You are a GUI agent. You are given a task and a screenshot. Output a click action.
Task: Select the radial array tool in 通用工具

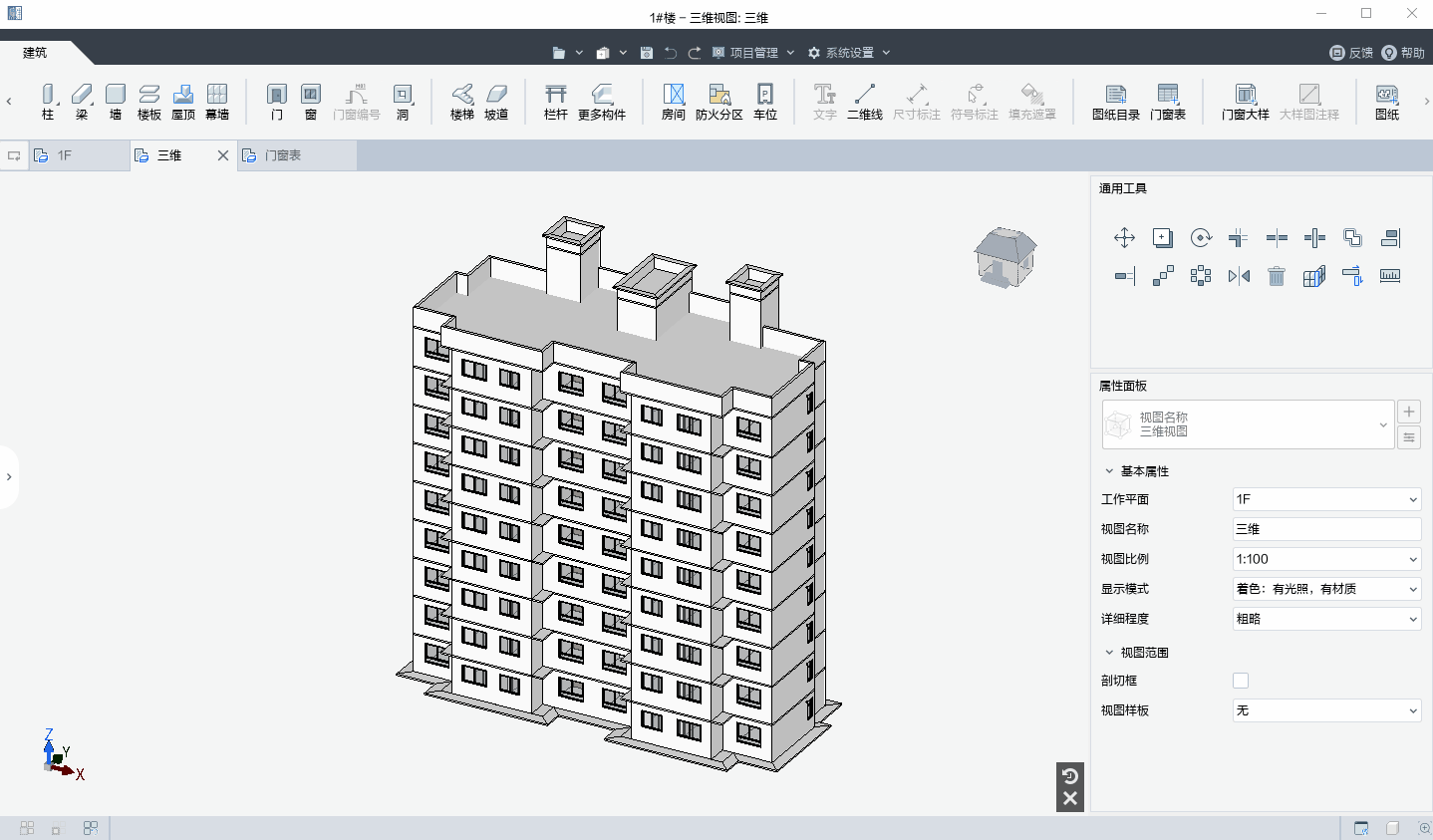pos(1201,276)
